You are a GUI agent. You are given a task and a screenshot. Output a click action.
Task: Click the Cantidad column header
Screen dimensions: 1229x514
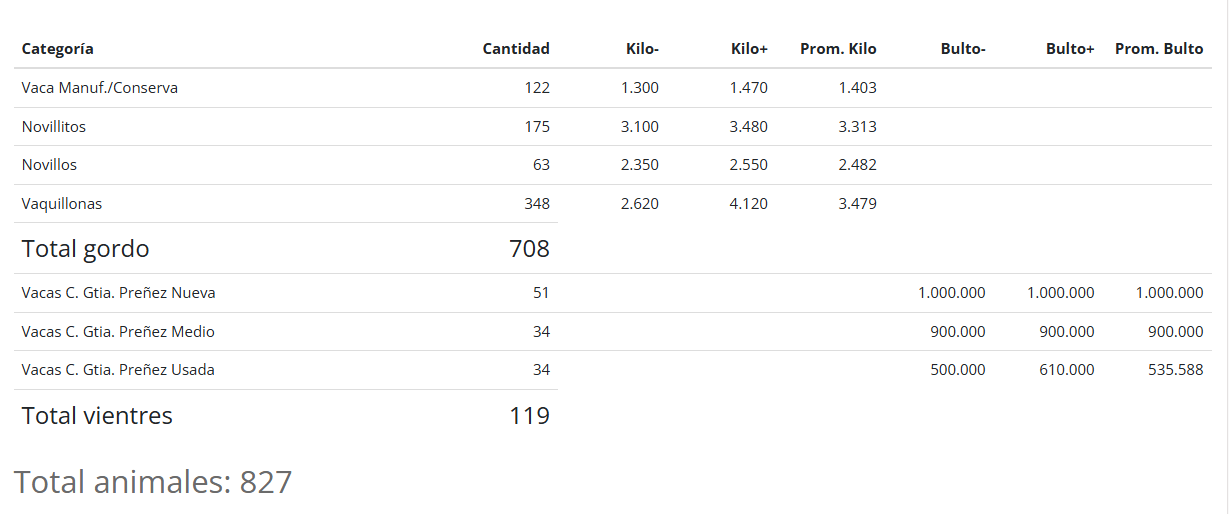(516, 49)
